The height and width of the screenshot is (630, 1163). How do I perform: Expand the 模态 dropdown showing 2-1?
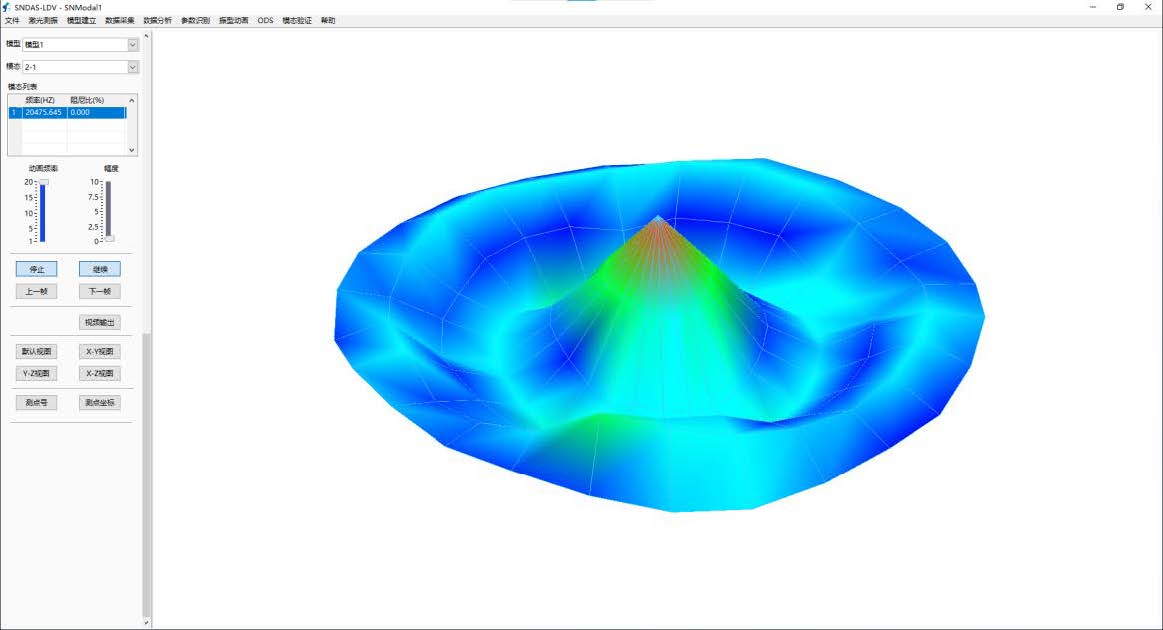133,67
